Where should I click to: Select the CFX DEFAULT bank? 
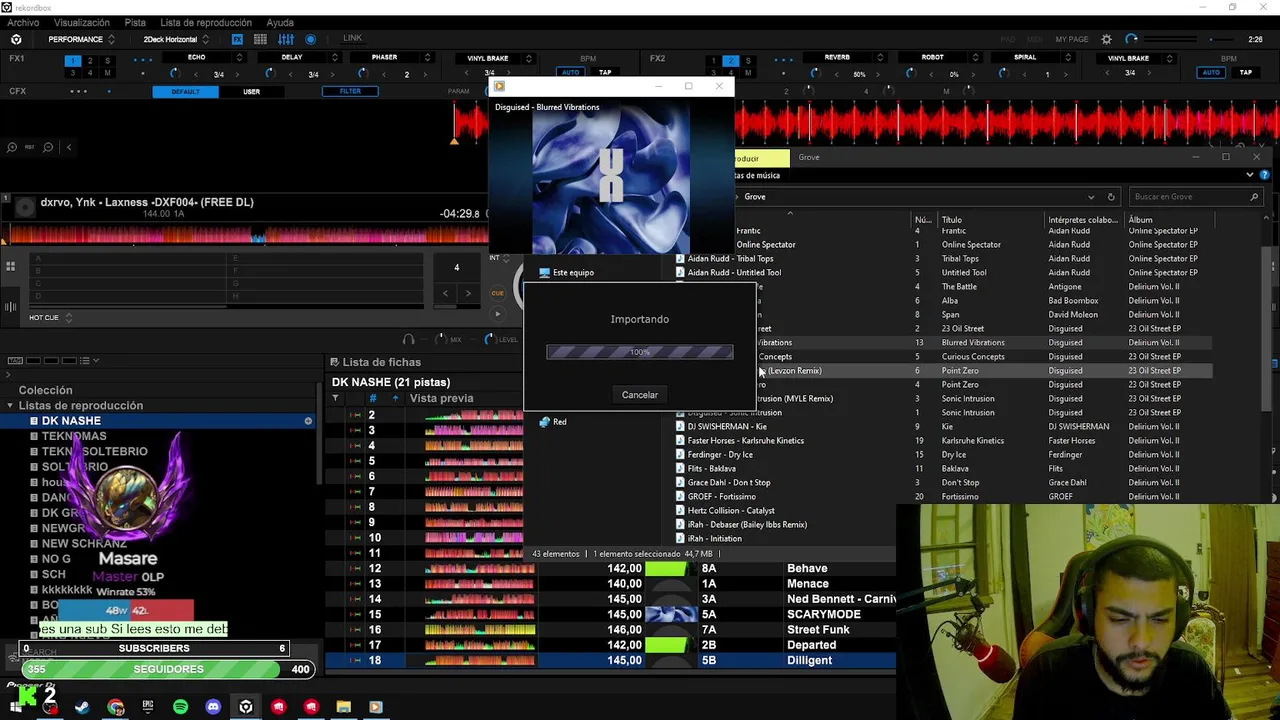point(185,91)
